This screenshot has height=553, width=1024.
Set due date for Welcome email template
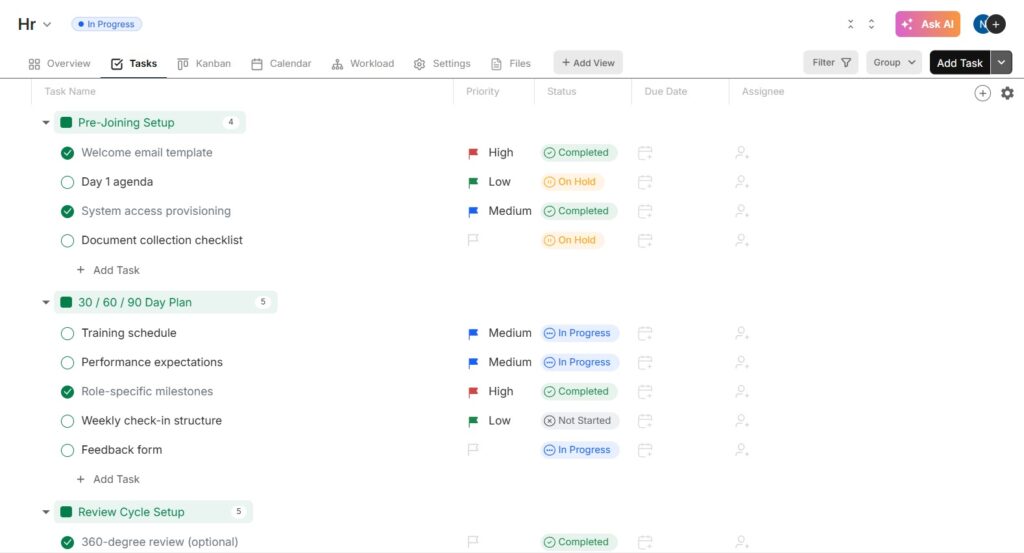(646, 153)
